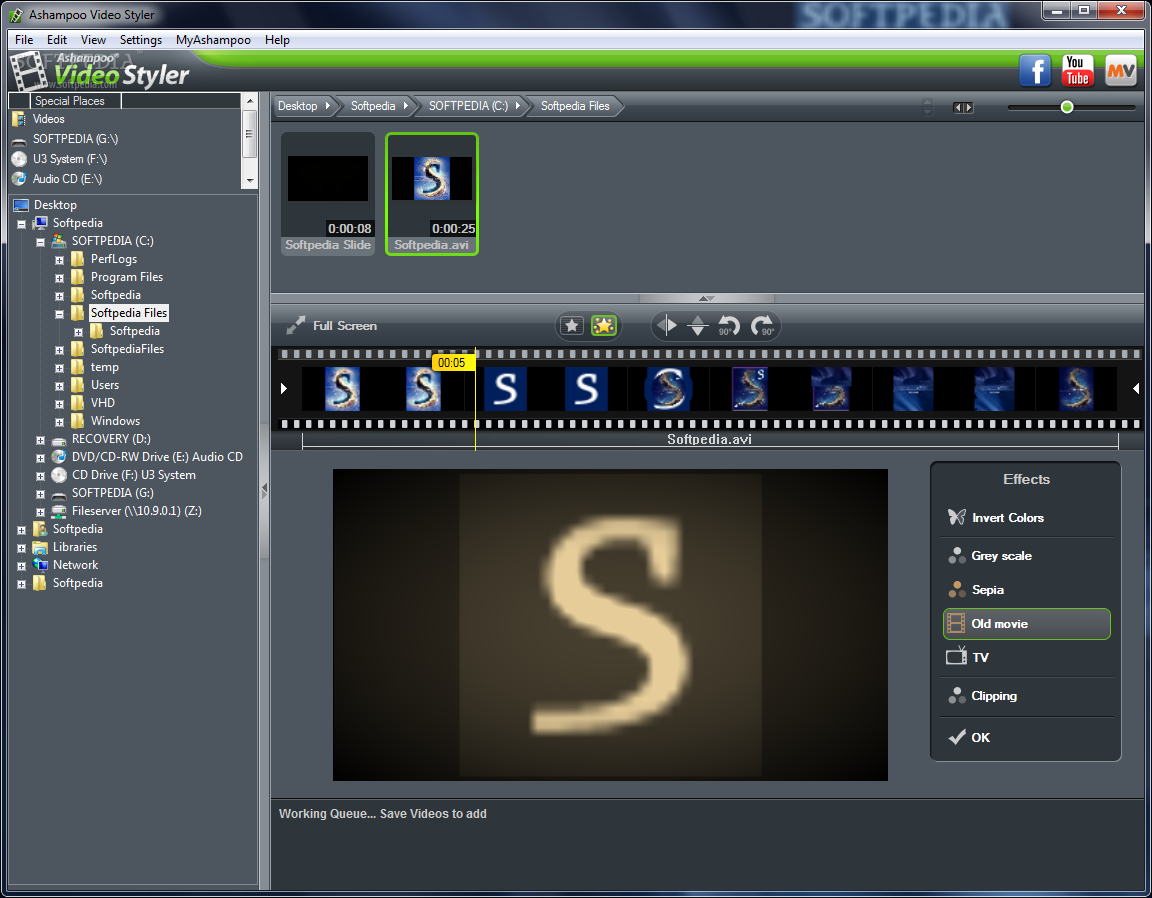Apply the Sepia effect
The image size is (1152, 898).
[x=1026, y=589]
